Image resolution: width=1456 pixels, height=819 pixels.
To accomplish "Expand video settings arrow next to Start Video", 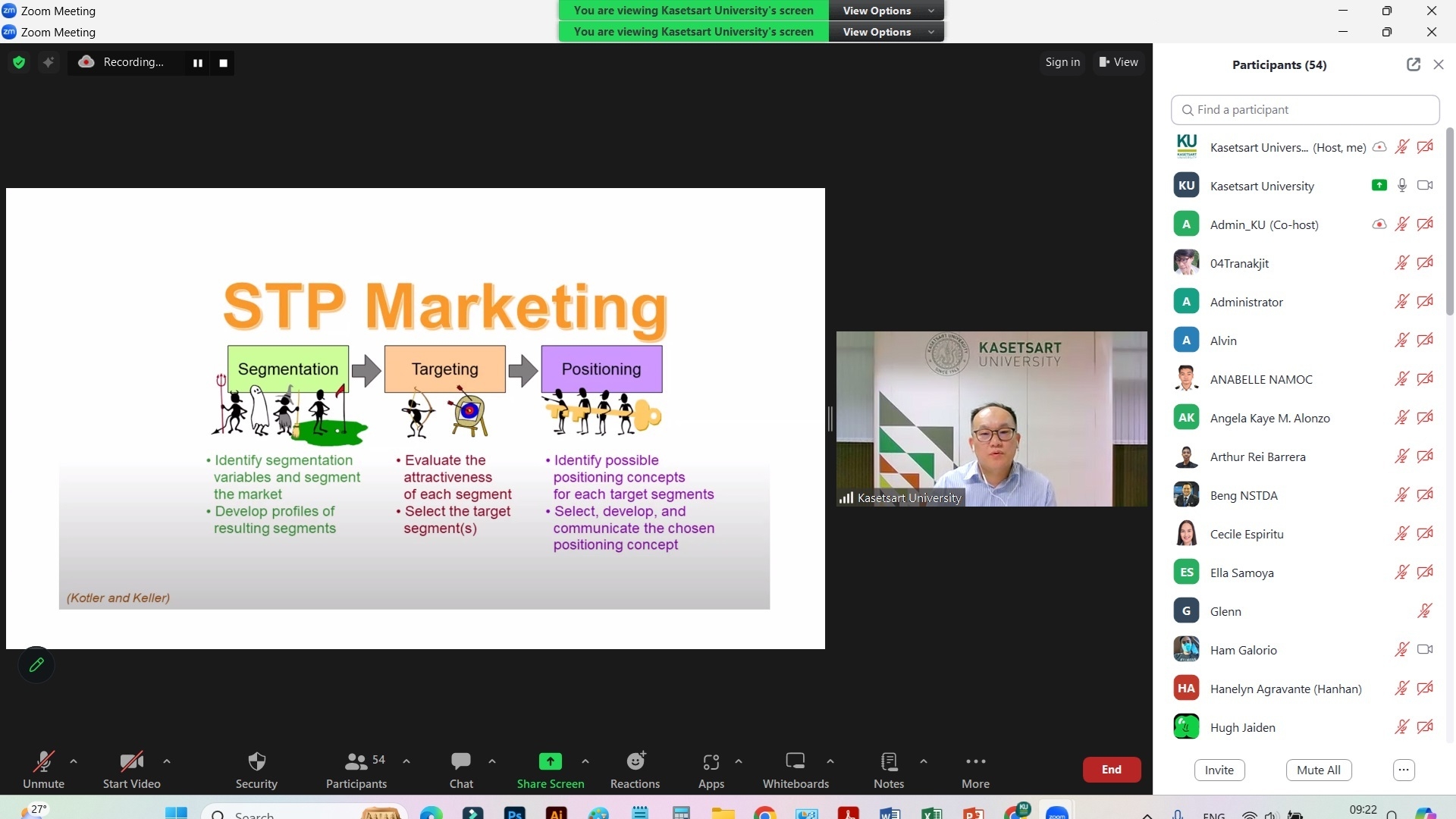I will coord(167,761).
